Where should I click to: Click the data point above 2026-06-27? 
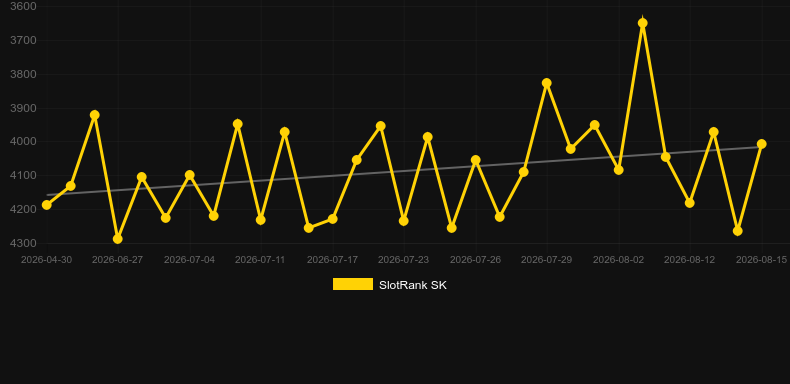(118, 239)
